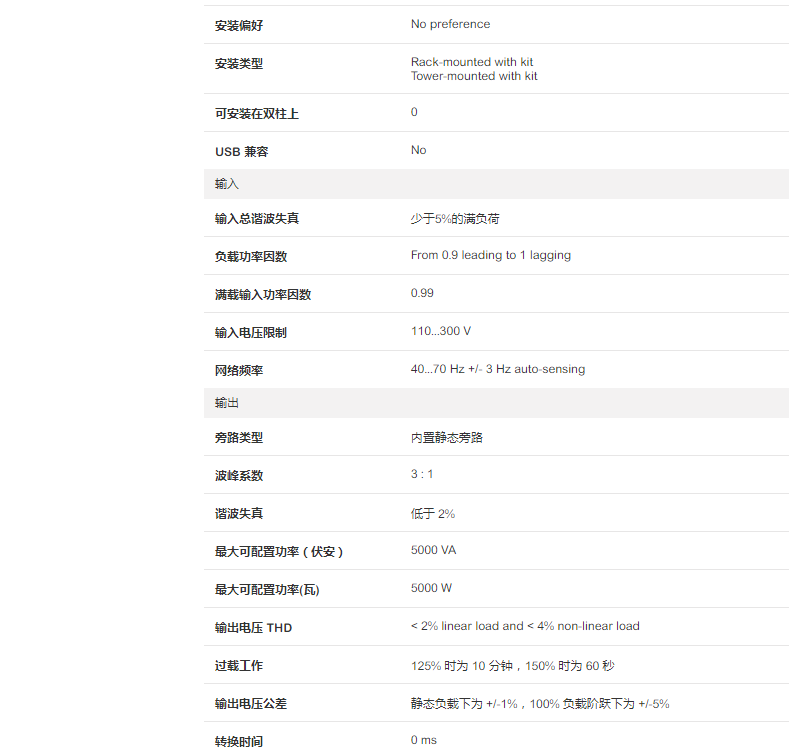Click the 过载工作 row label
The width and height of the screenshot is (806, 753).
tap(239, 666)
